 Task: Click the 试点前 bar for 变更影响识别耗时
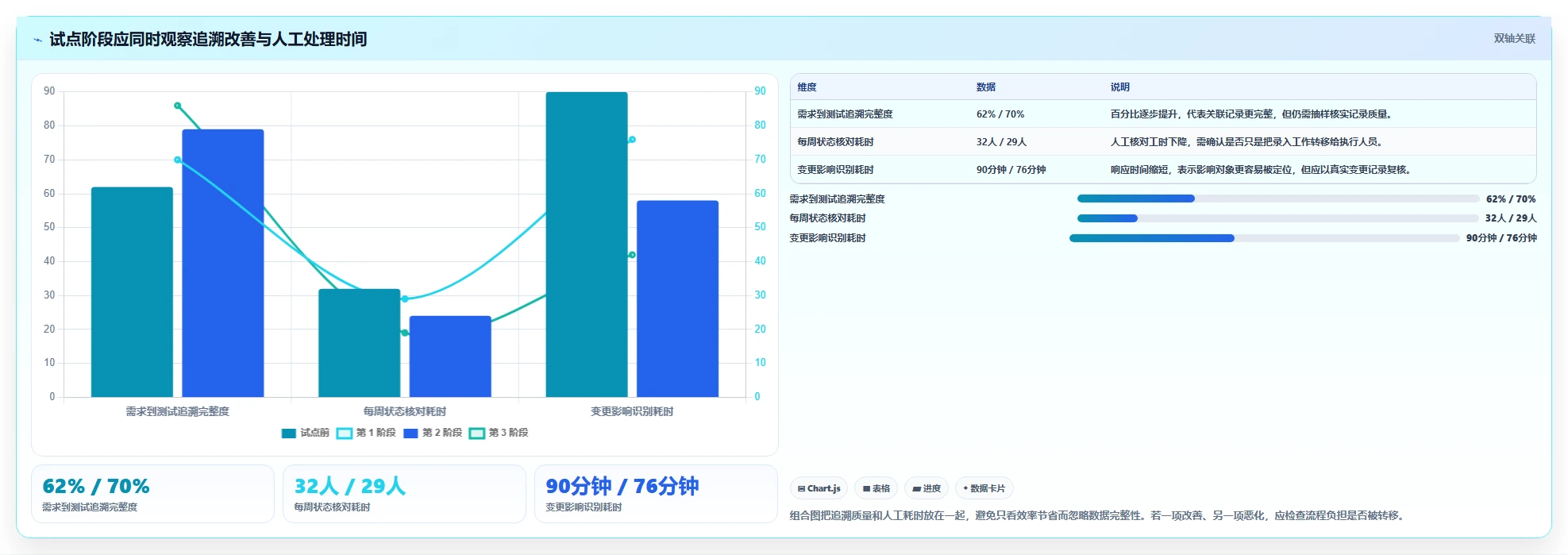[587, 245]
